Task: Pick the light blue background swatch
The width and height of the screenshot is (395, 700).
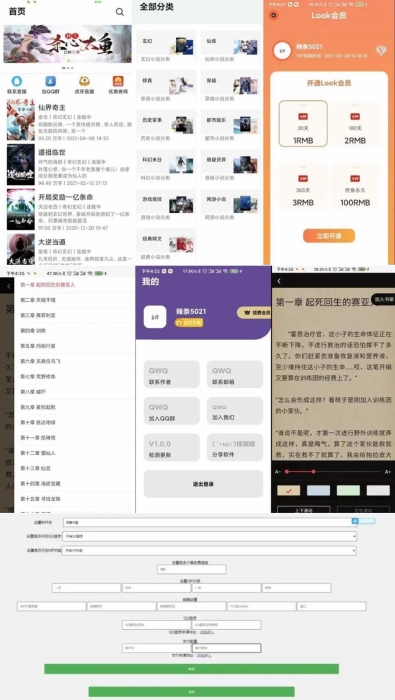Action: 318,491
